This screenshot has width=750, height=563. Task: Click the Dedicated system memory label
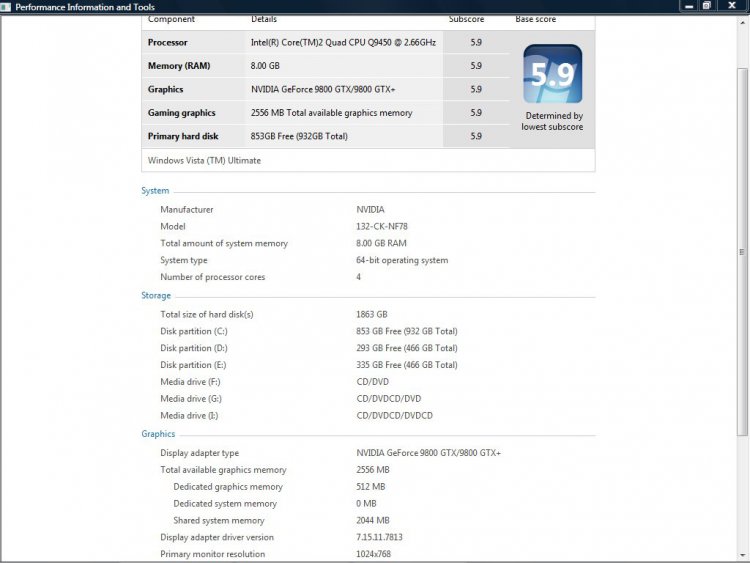tap(225, 504)
